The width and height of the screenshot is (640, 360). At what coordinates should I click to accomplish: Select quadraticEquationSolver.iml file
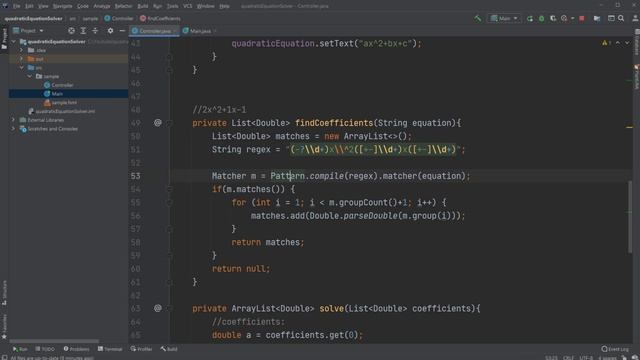click(62, 111)
